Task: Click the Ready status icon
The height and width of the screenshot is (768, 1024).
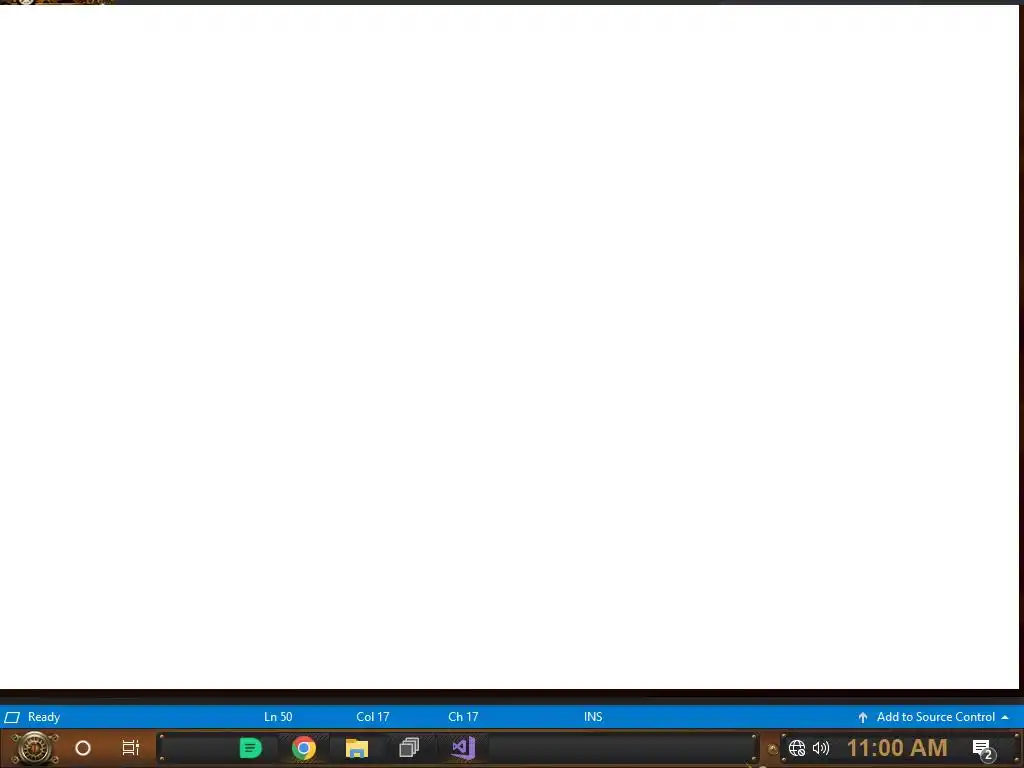Action: point(12,717)
